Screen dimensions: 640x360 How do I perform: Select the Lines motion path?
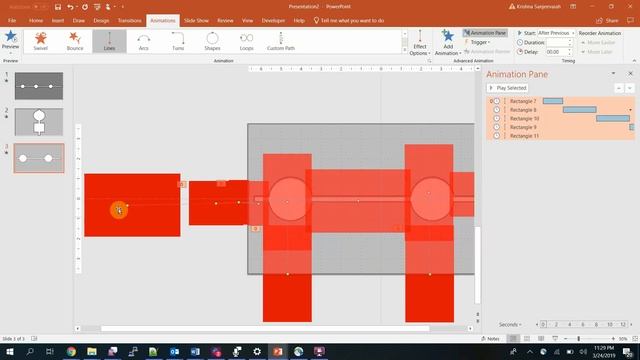(109, 41)
